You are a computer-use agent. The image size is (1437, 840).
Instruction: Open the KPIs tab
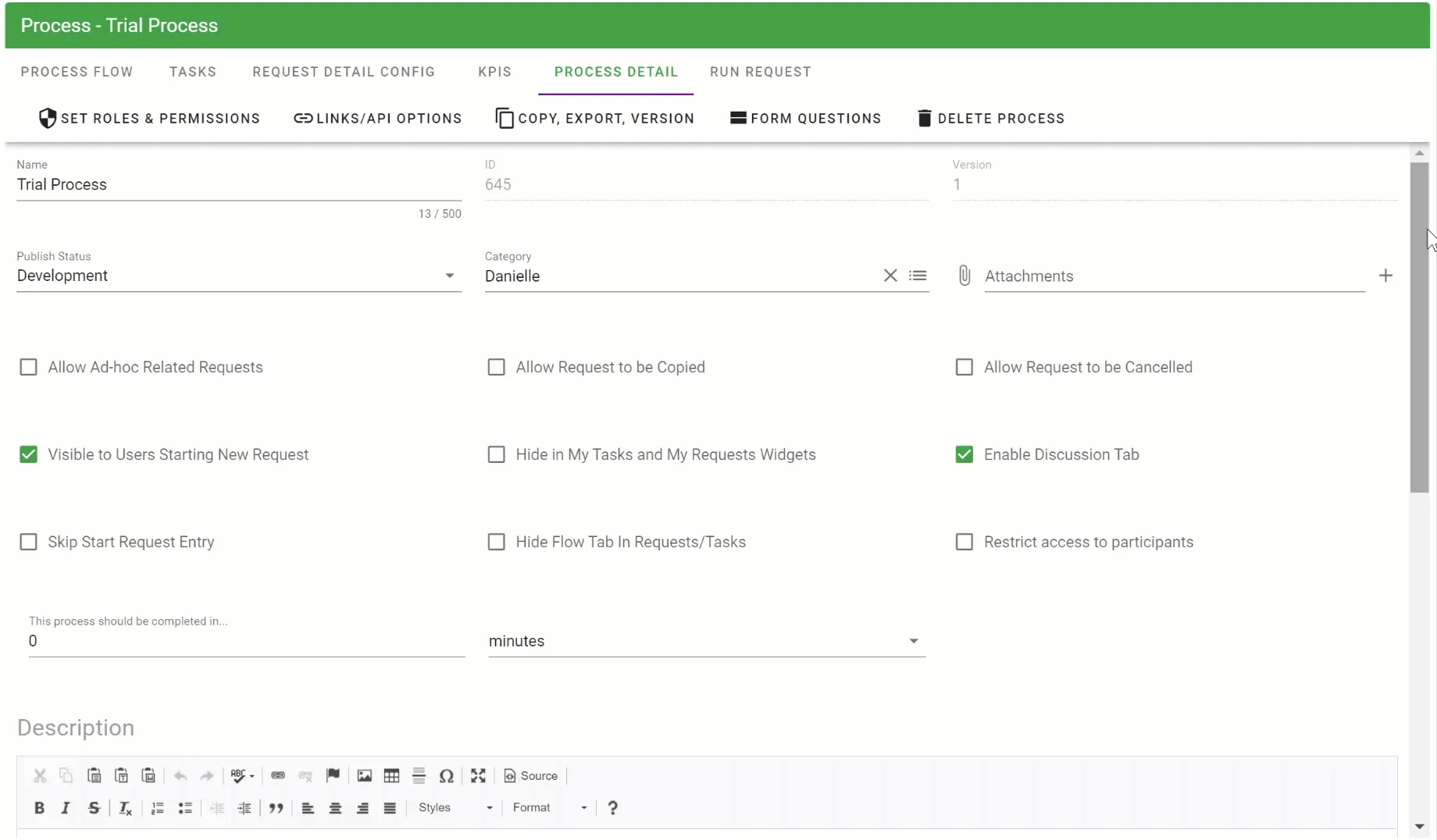tap(494, 72)
